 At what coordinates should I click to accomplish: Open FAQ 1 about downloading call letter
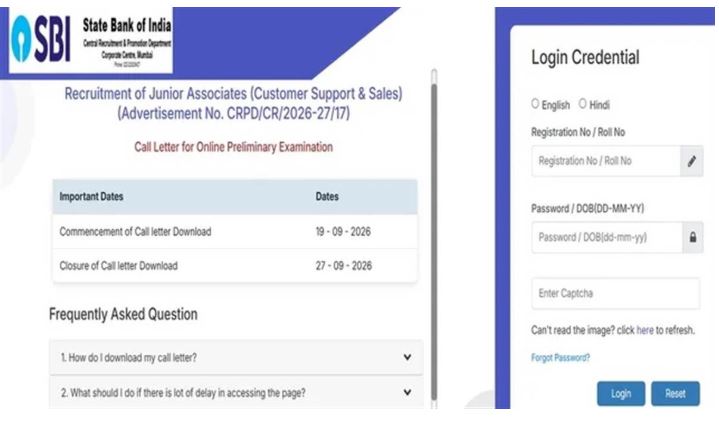click(x=236, y=357)
